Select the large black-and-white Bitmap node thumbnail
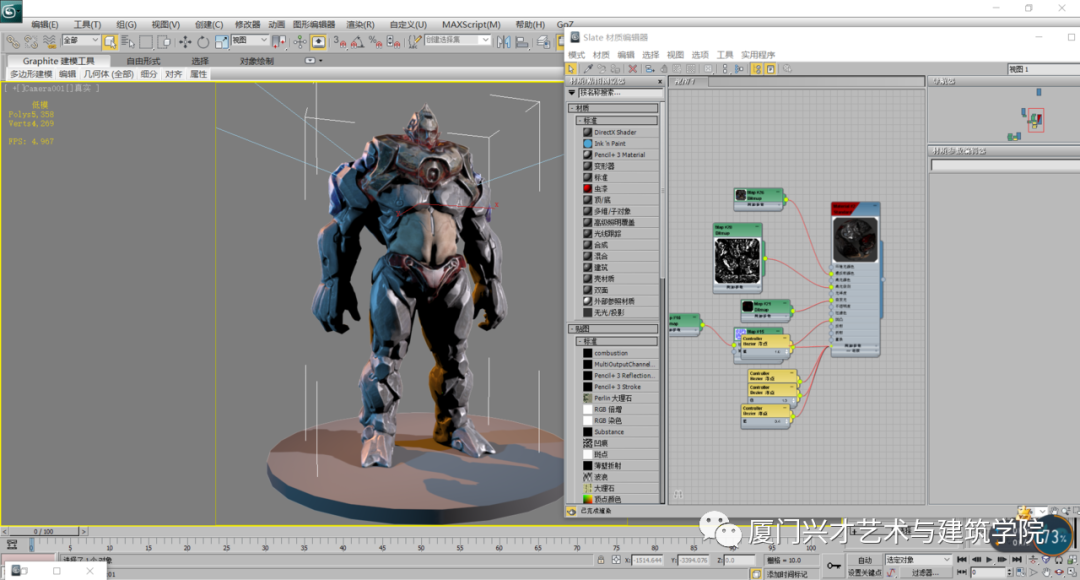Image resolution: width=1080 pixels, height=580 pixels. (x=737, y=261)
